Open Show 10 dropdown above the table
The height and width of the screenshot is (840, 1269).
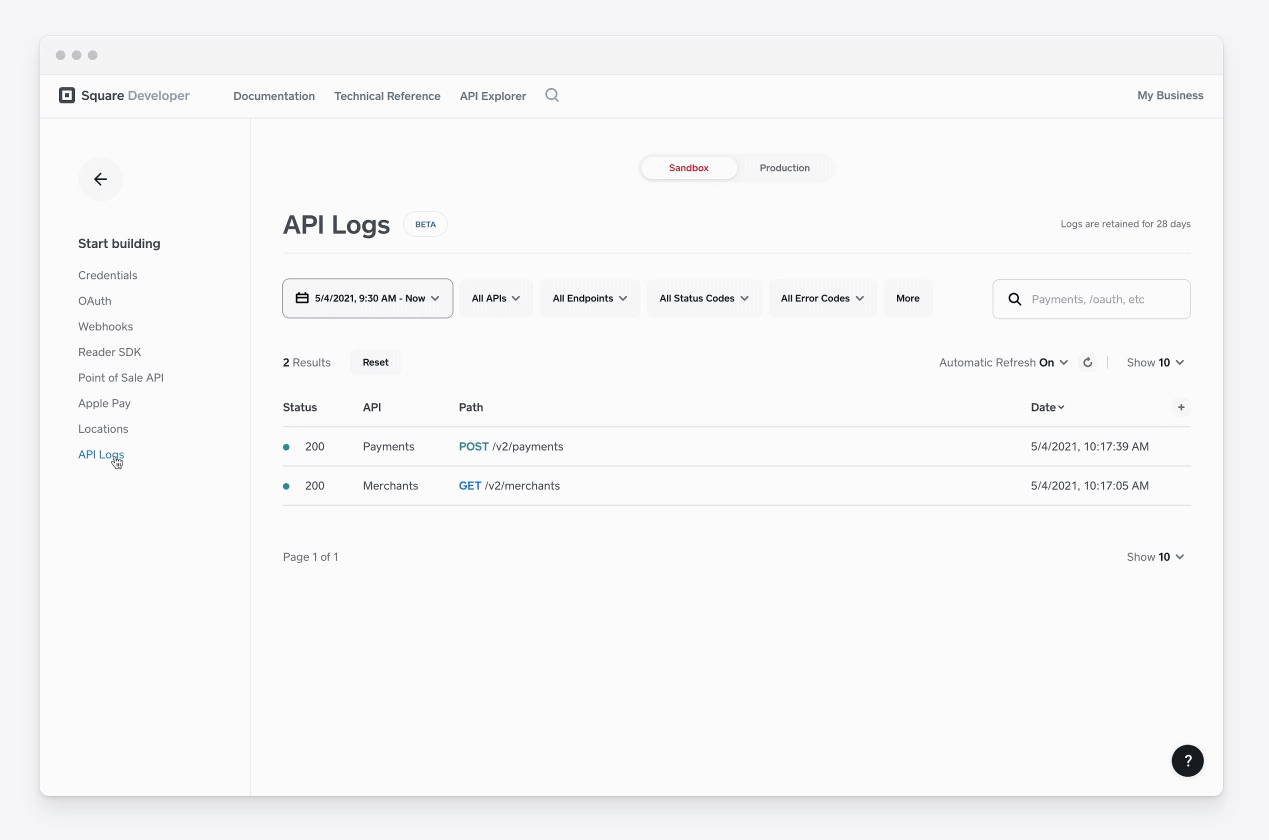1155,363
